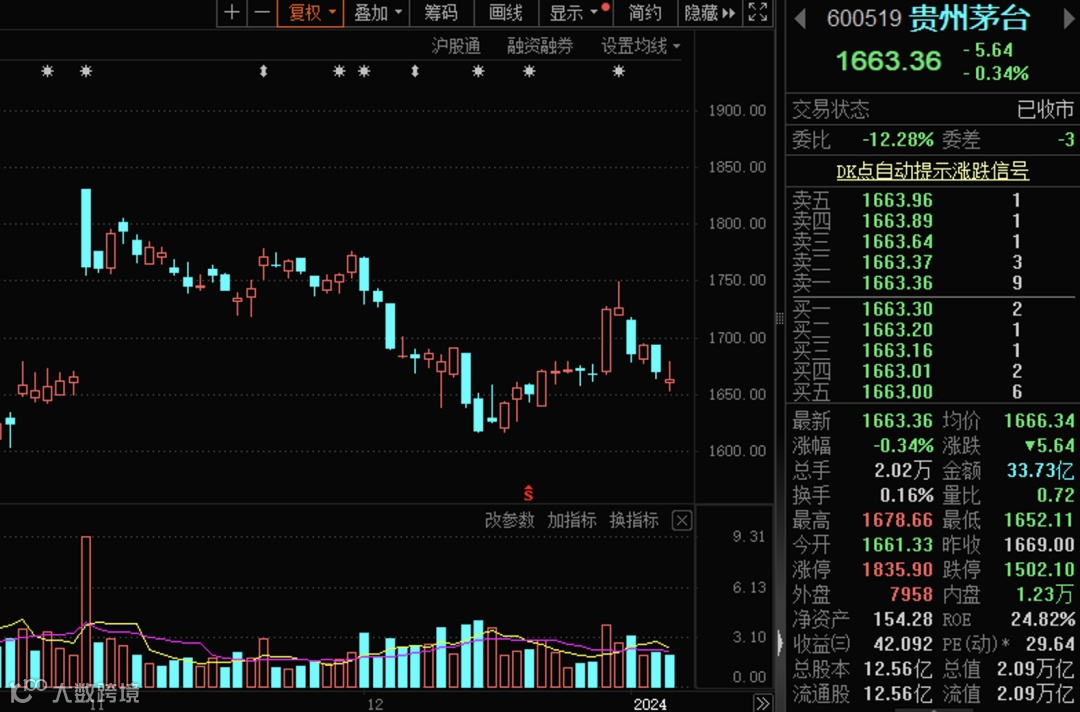Click the 最低 value 1652.11

pos(1039,520)
